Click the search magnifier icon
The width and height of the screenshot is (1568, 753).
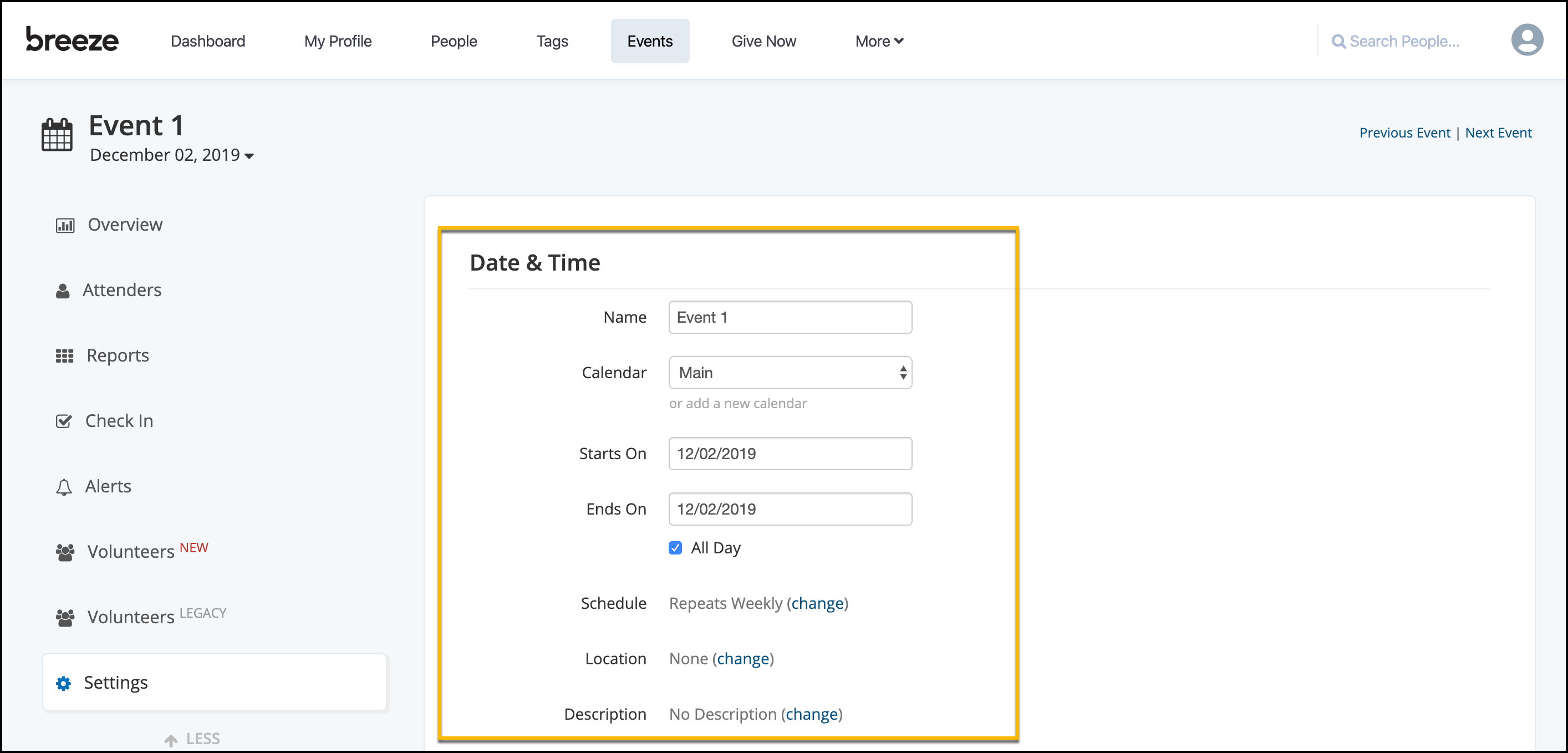[x=1338, y=42]
